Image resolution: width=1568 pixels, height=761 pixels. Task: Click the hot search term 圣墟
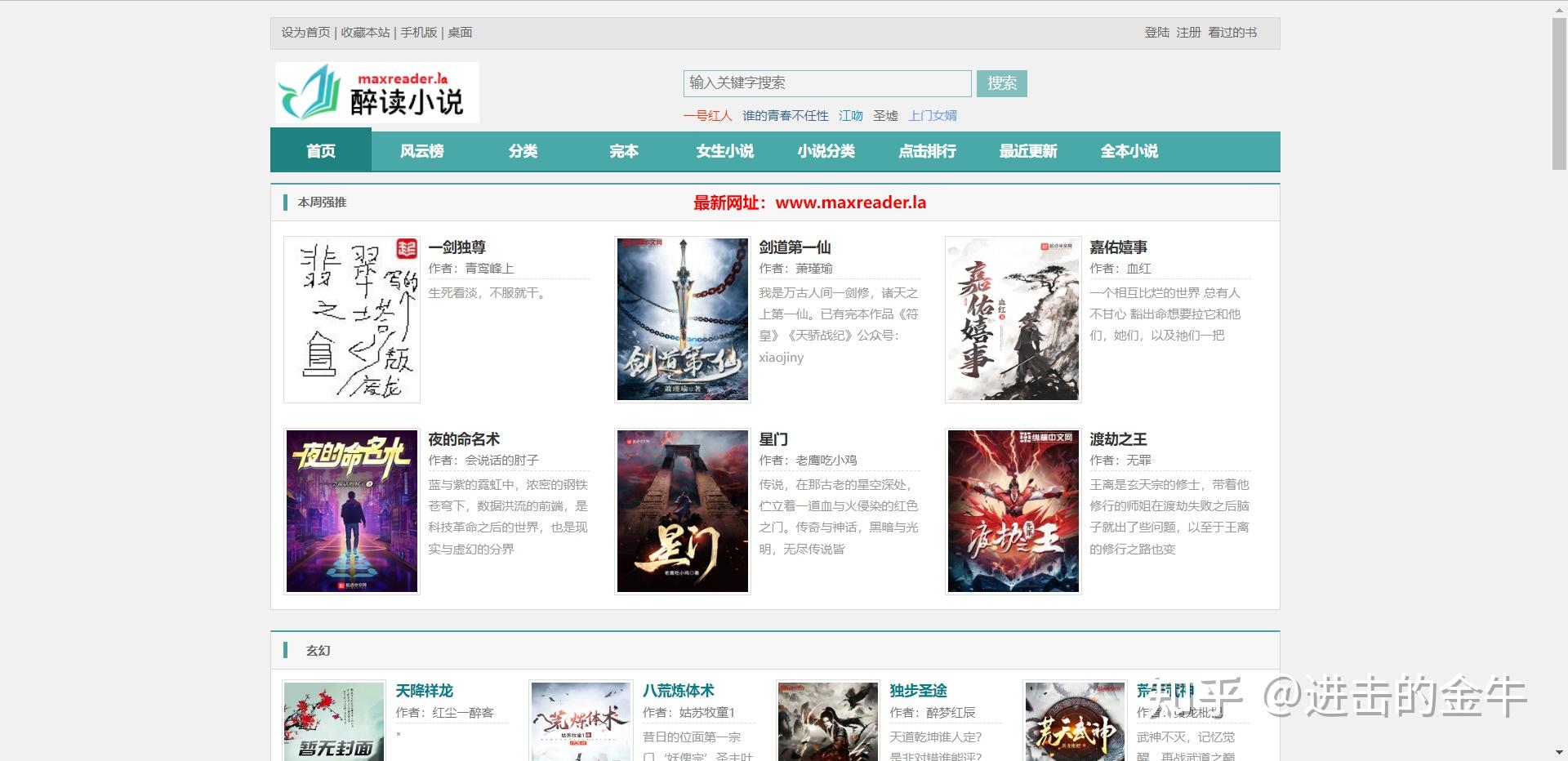(x=885, y=116)
